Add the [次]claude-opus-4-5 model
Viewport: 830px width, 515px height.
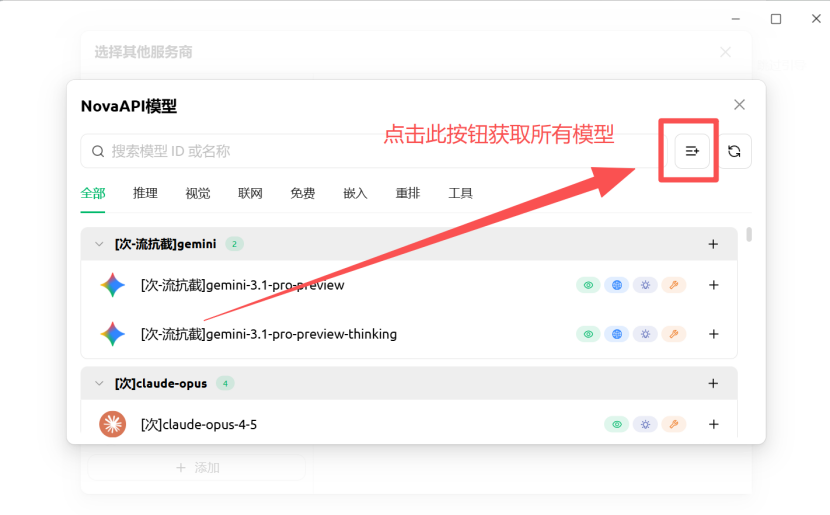point(714,424)
